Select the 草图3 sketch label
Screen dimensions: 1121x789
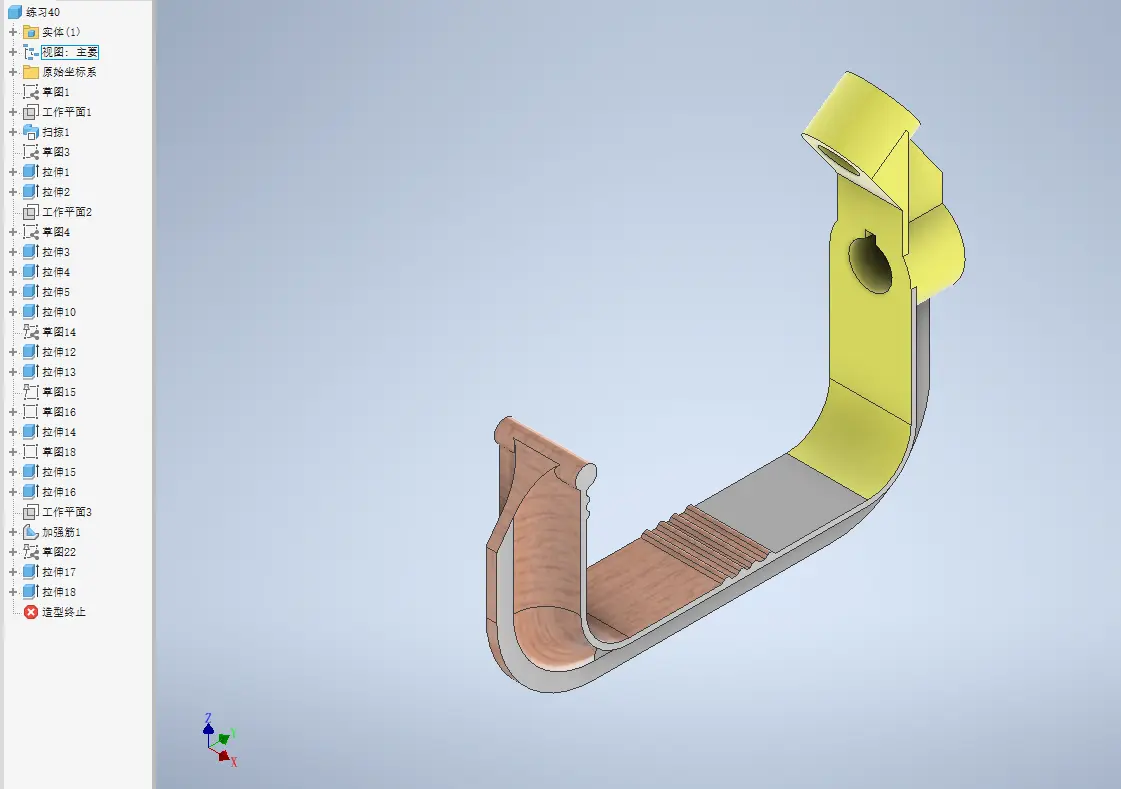(56, 152)
